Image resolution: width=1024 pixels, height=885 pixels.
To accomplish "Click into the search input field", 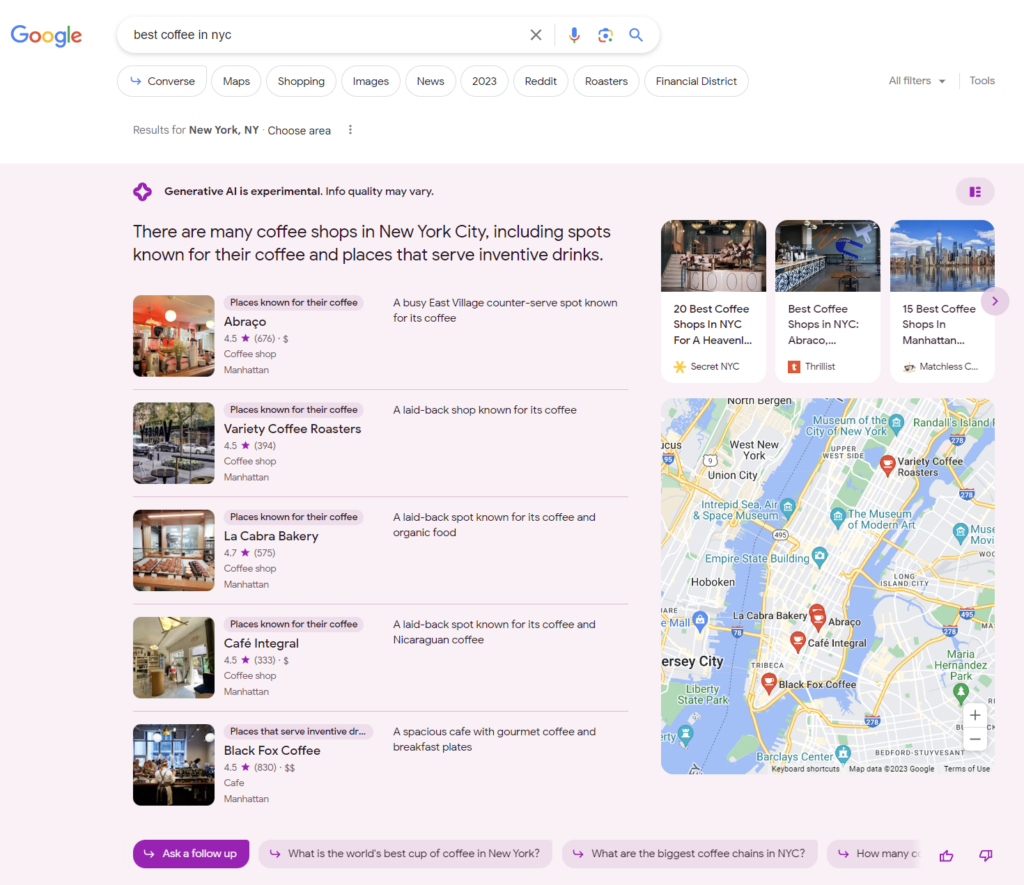I will tap(327, 35).
